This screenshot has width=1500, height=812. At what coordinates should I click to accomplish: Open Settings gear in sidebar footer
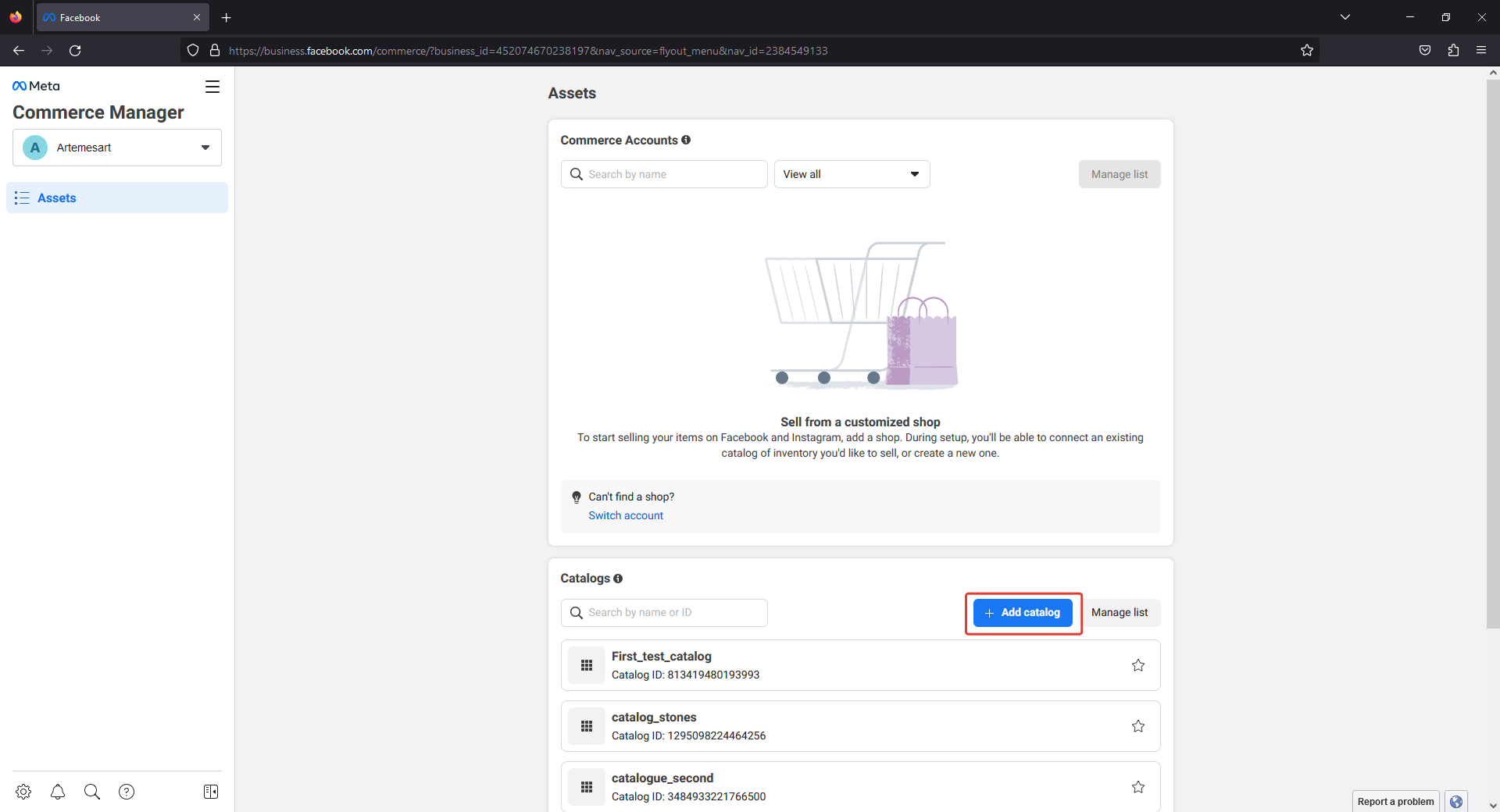point(23,792)
